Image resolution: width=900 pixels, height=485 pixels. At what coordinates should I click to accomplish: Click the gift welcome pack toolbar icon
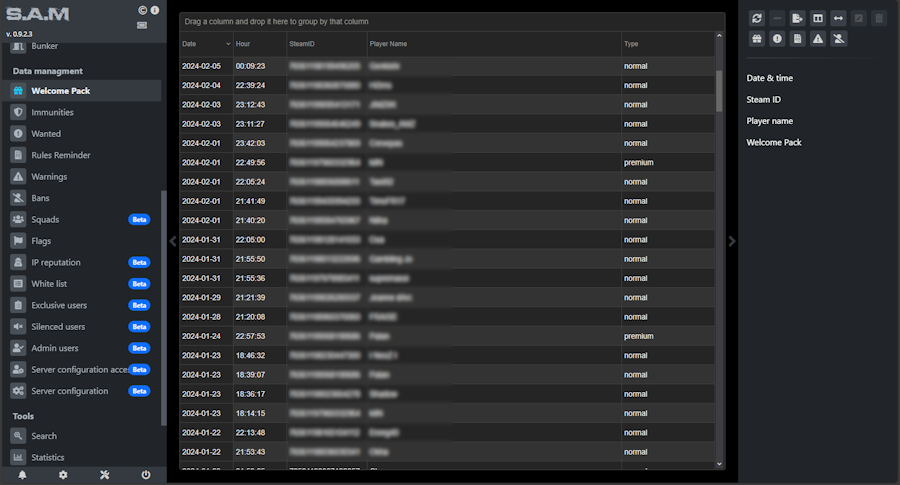point(757,39)
